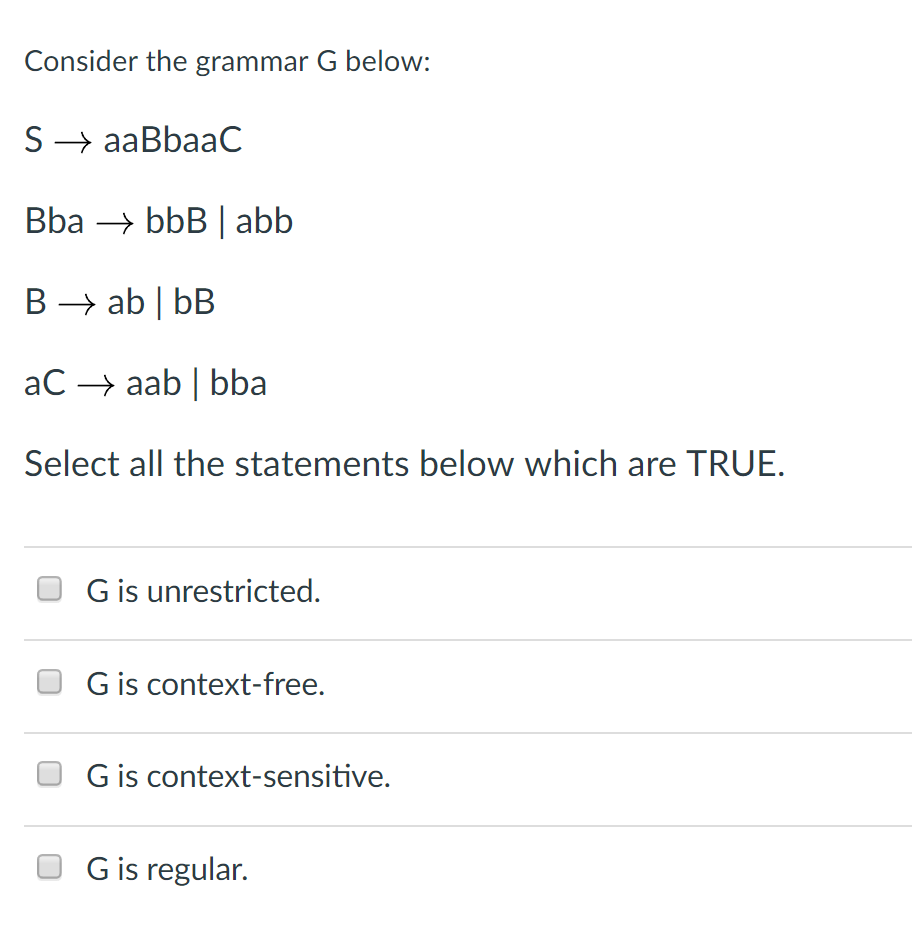The height and width of the screenshot is (932, 912).
Task: Select the 'G is context-sensitive' answer option
Action: coord(237,776)
